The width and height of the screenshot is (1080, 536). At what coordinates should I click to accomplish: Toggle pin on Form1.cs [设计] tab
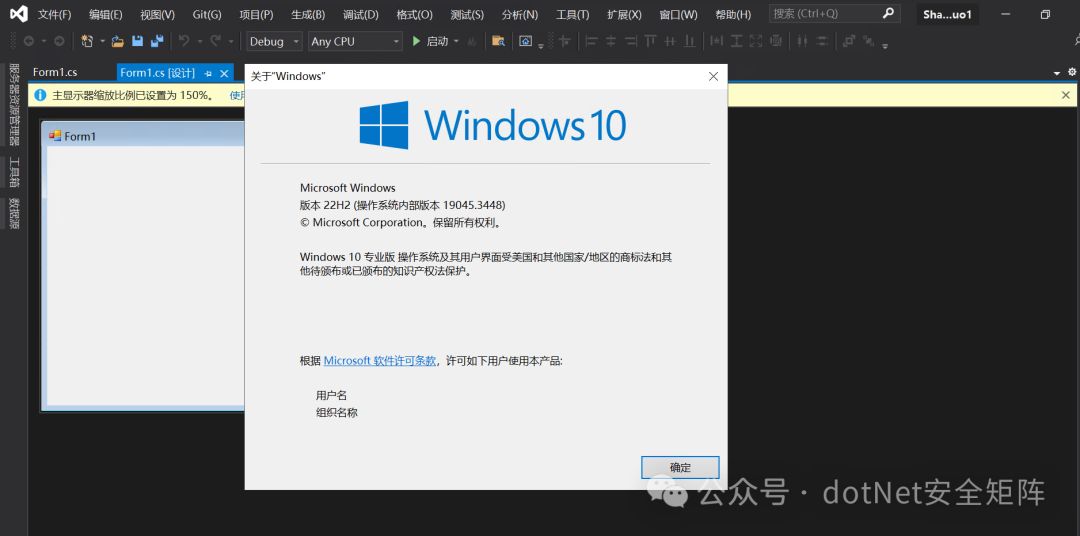[208, 73]
